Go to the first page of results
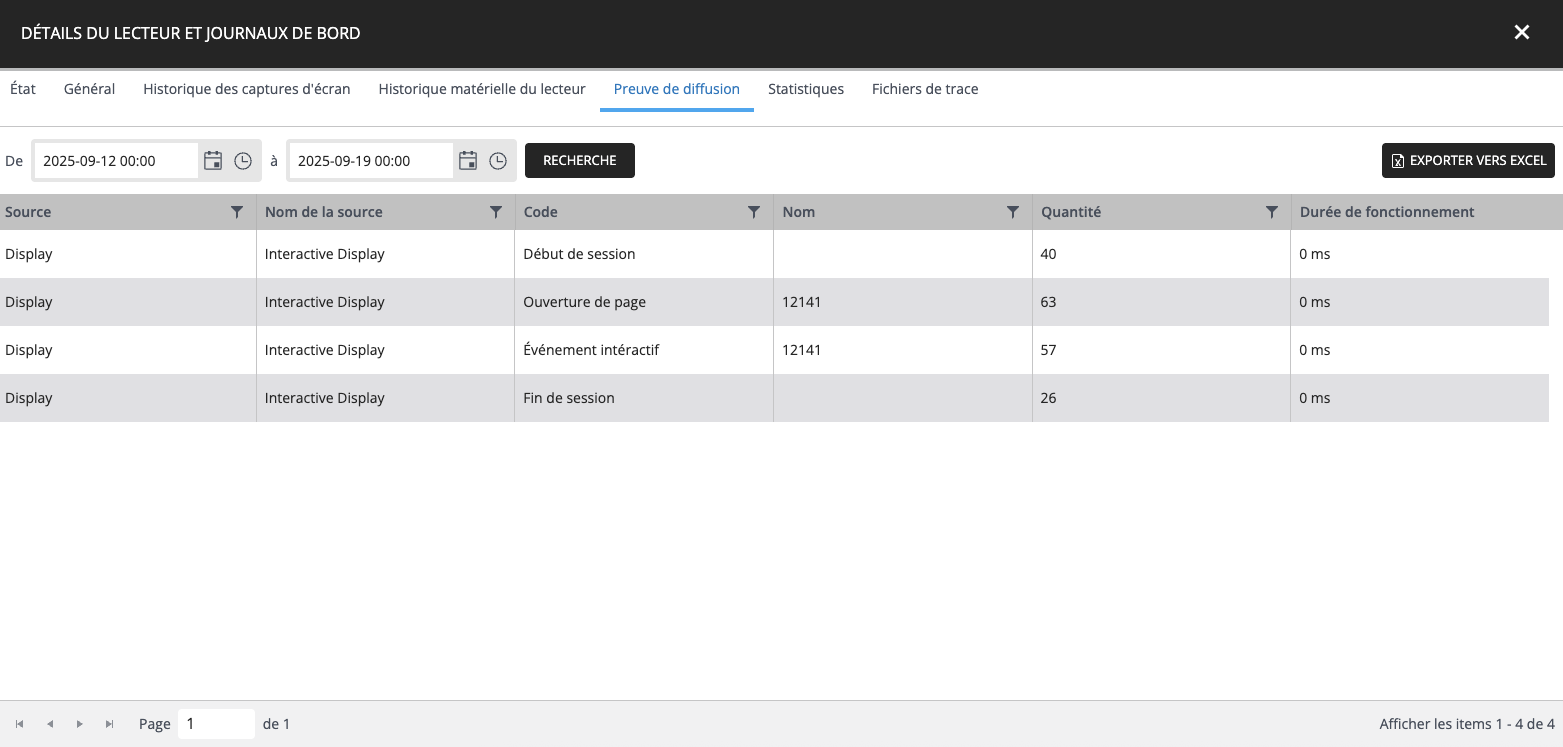This screenshot has height=747, width=1563. (19, 724)
